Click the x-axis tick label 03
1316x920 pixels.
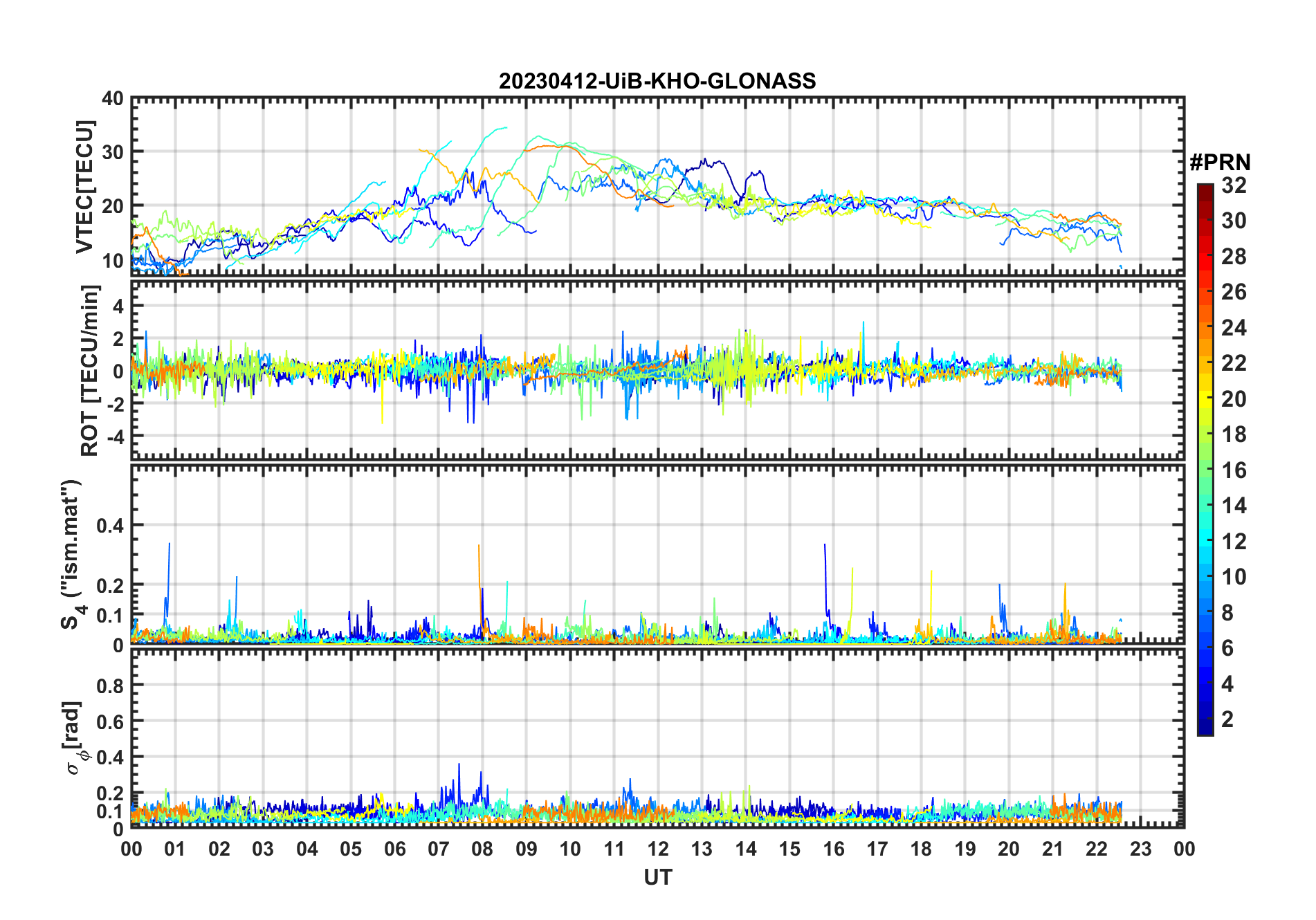[x=263, y=849]
